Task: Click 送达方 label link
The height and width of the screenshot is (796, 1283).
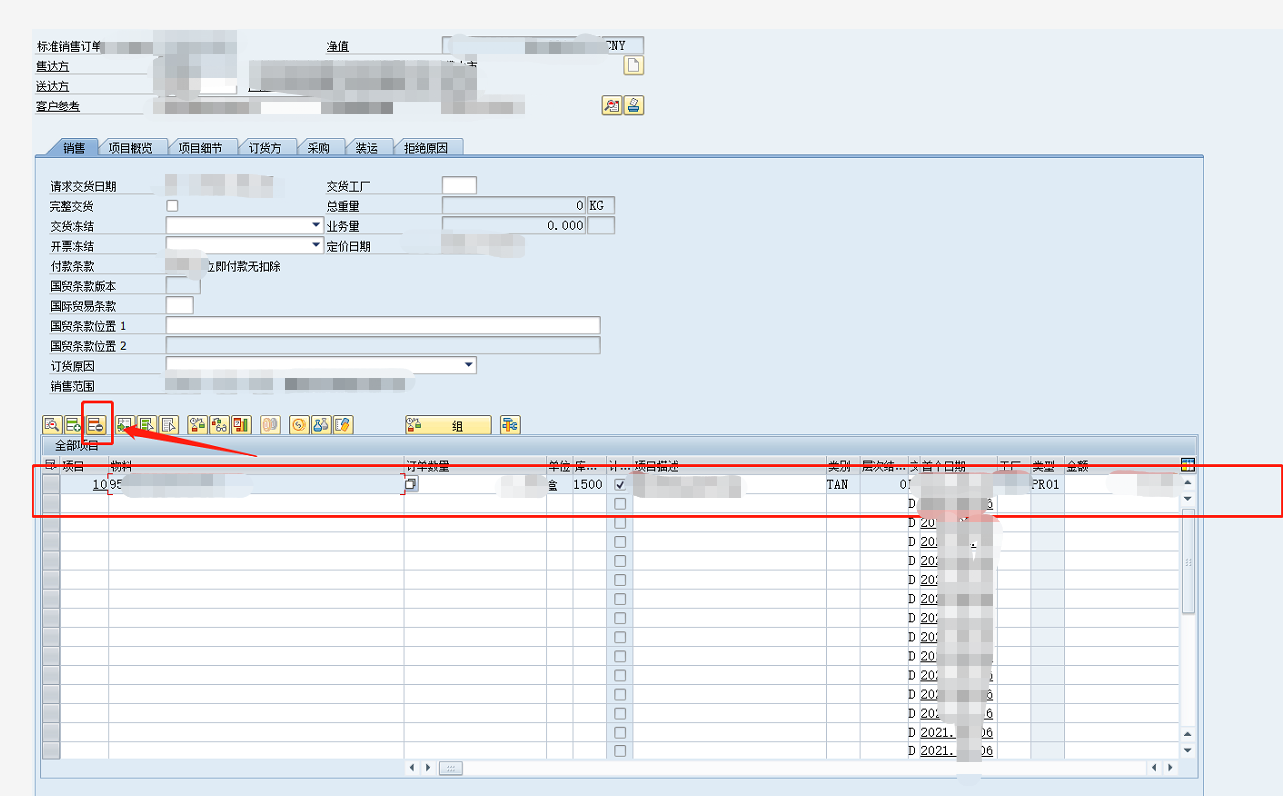Action: pyautogui.click(x=53, y=86)
